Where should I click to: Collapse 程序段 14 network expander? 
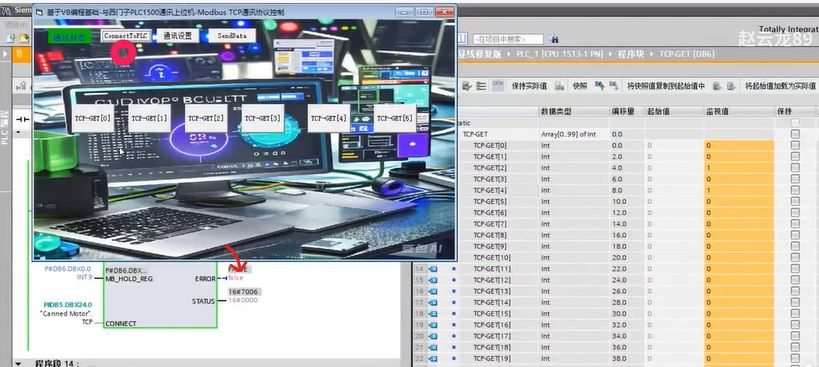[19, 363]
